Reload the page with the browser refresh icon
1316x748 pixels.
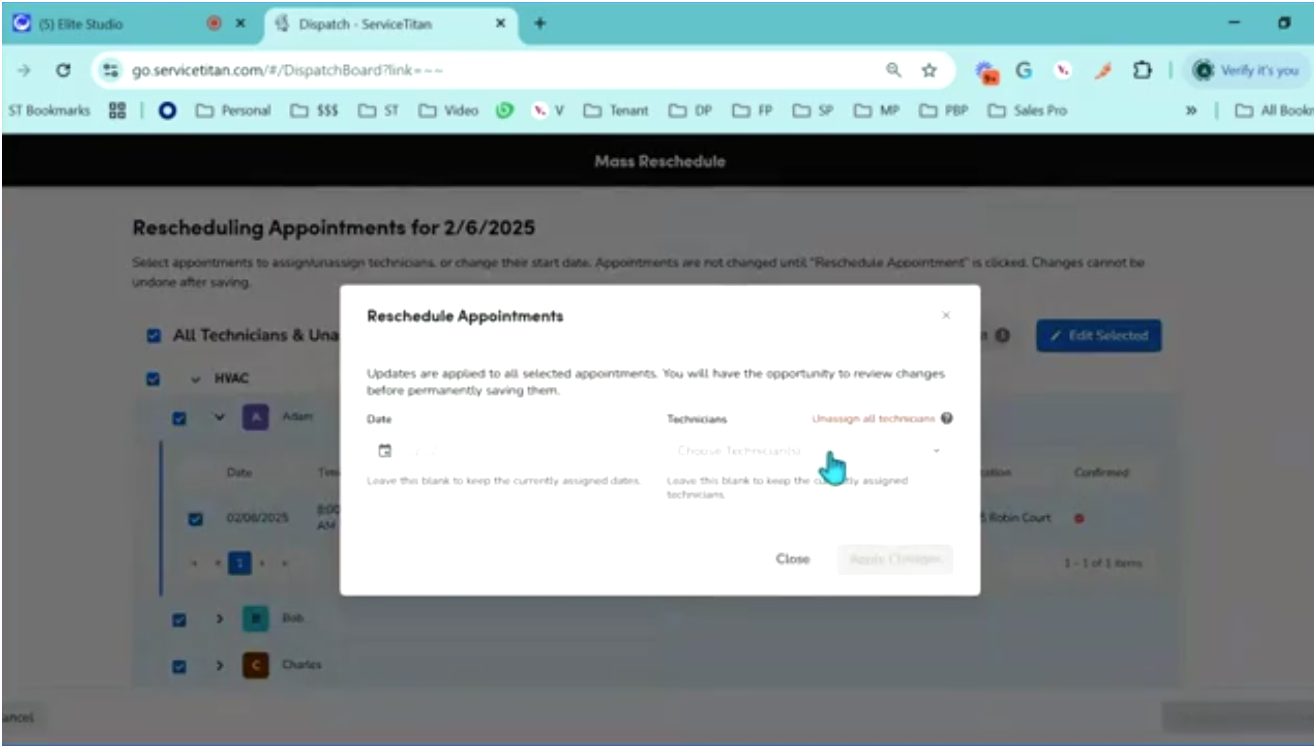pyautogui.click(x=63, y=71)
